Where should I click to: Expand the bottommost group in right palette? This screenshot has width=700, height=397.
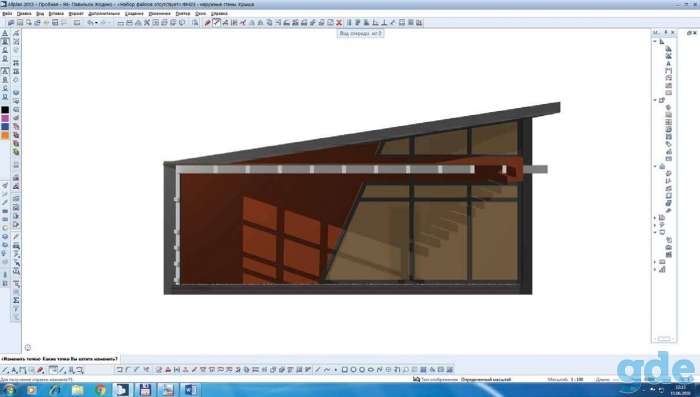655,269
